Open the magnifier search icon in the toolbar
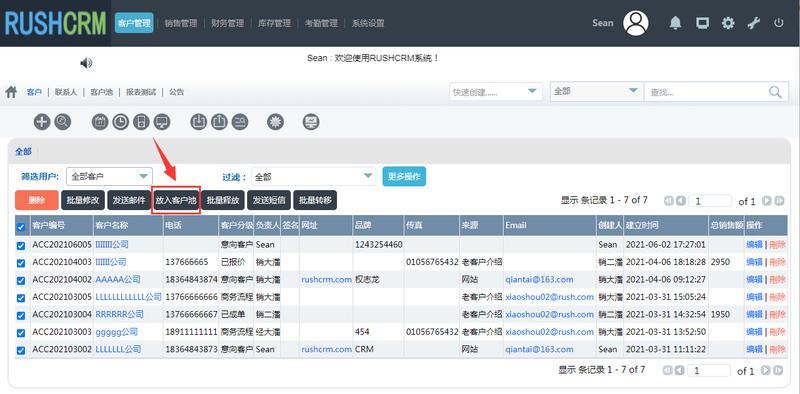Image resolution: width=800 pixels, height=394 pixels. [63, 122]
